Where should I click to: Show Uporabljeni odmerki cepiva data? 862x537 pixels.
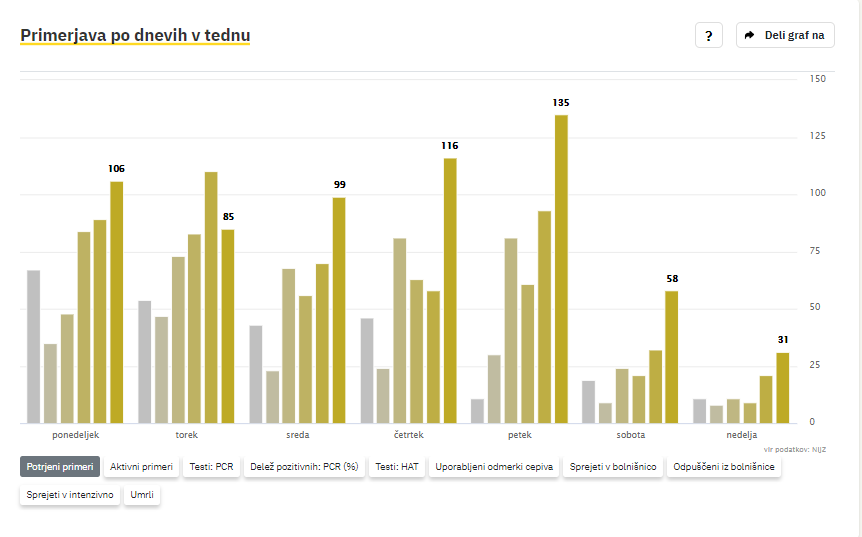[494, 467]
